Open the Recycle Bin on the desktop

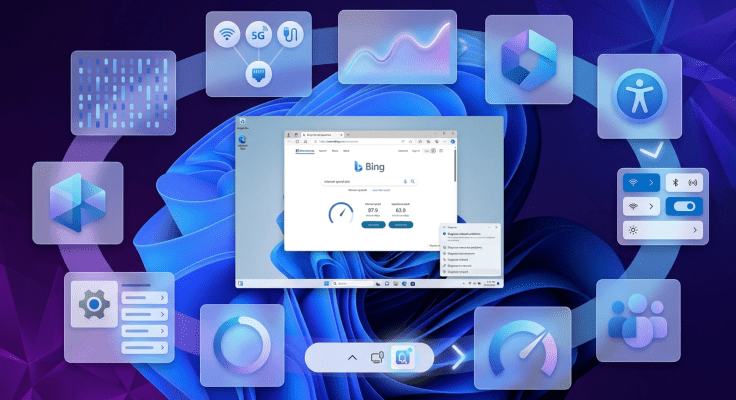[x=243, y=123]
